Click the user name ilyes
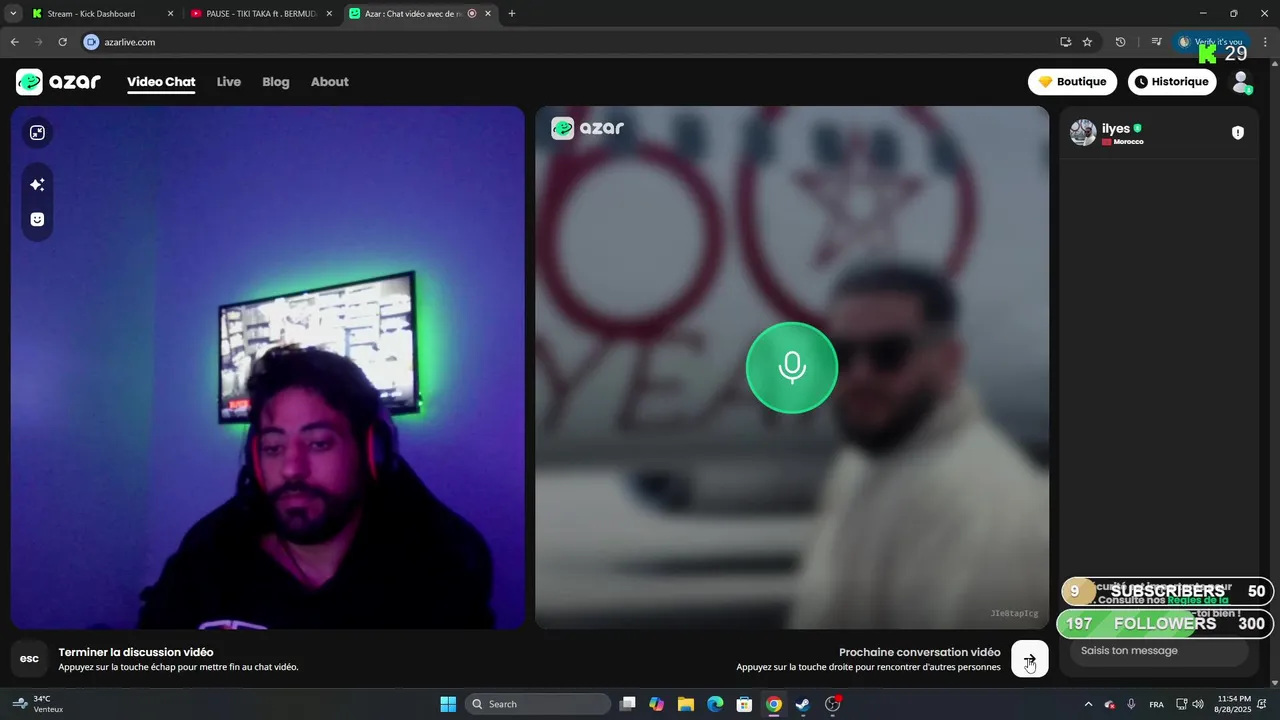 pyautogui.click(x=1115, y=128)
